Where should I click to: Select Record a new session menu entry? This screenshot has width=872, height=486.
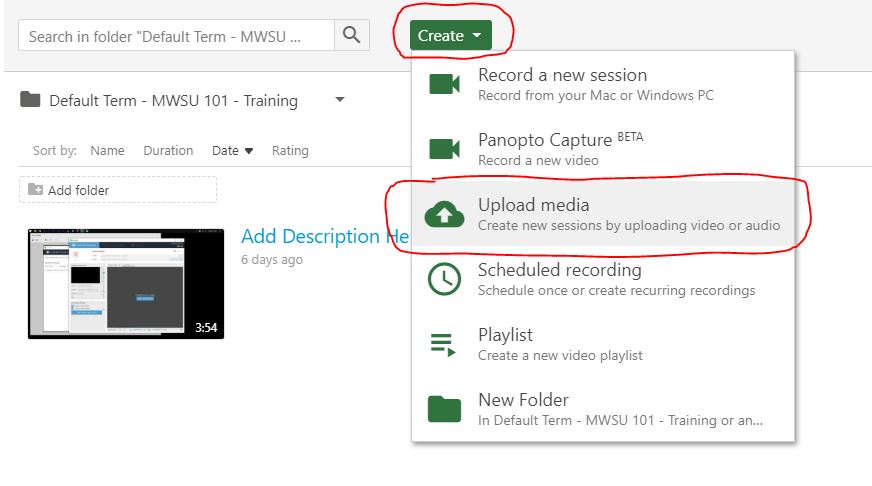click(x=603, y=84)
